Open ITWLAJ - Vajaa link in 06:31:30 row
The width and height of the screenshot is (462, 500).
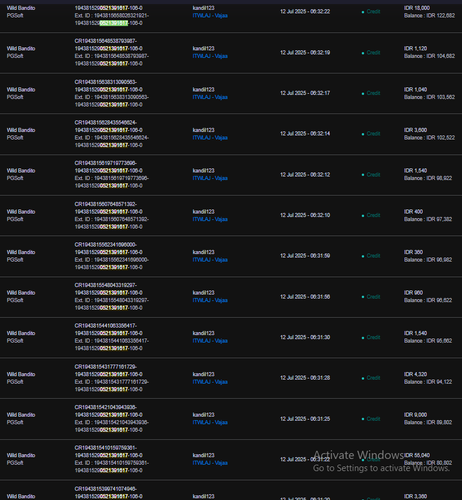coord(210,341)
